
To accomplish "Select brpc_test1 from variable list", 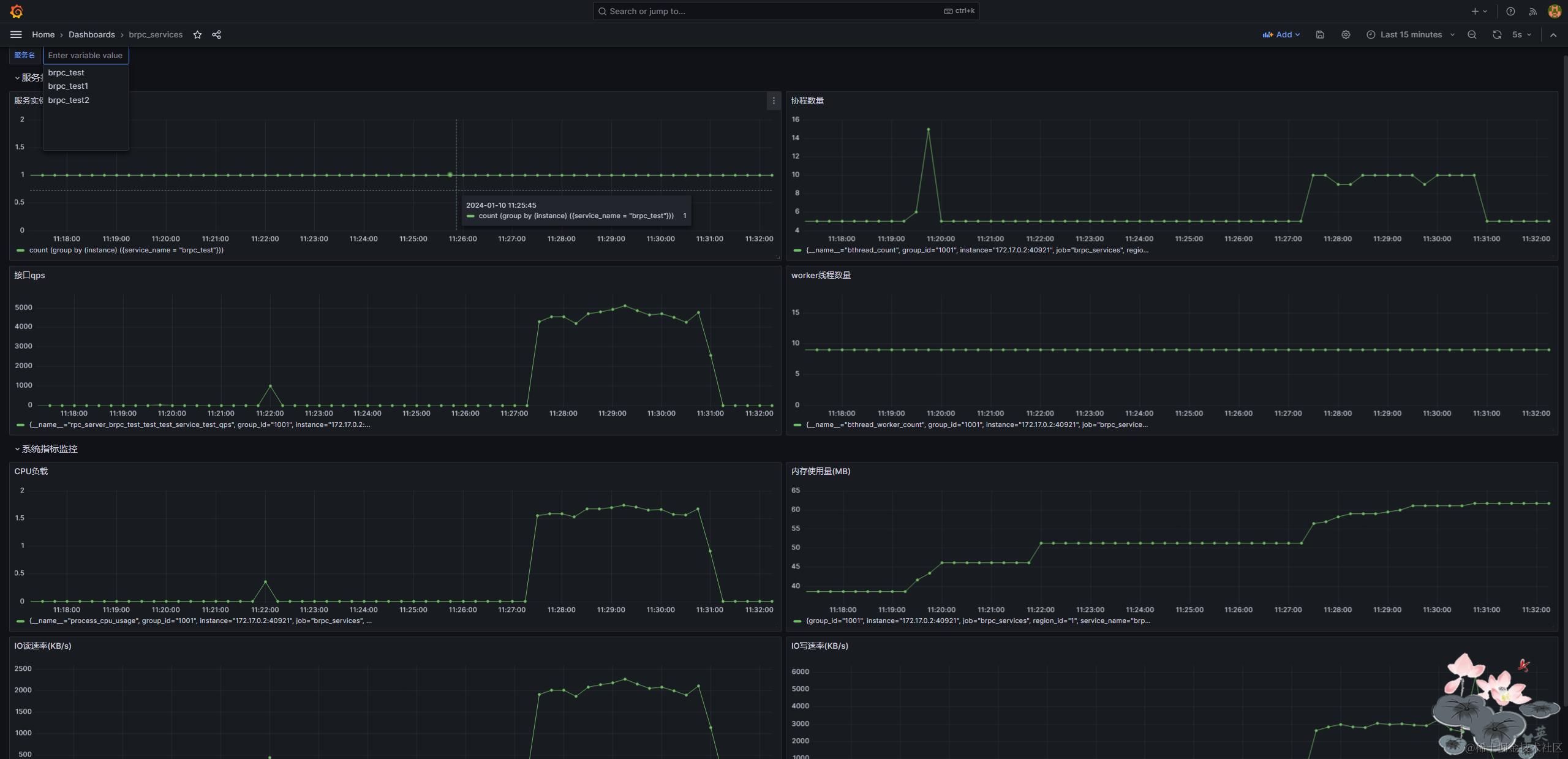I will 68,86.
